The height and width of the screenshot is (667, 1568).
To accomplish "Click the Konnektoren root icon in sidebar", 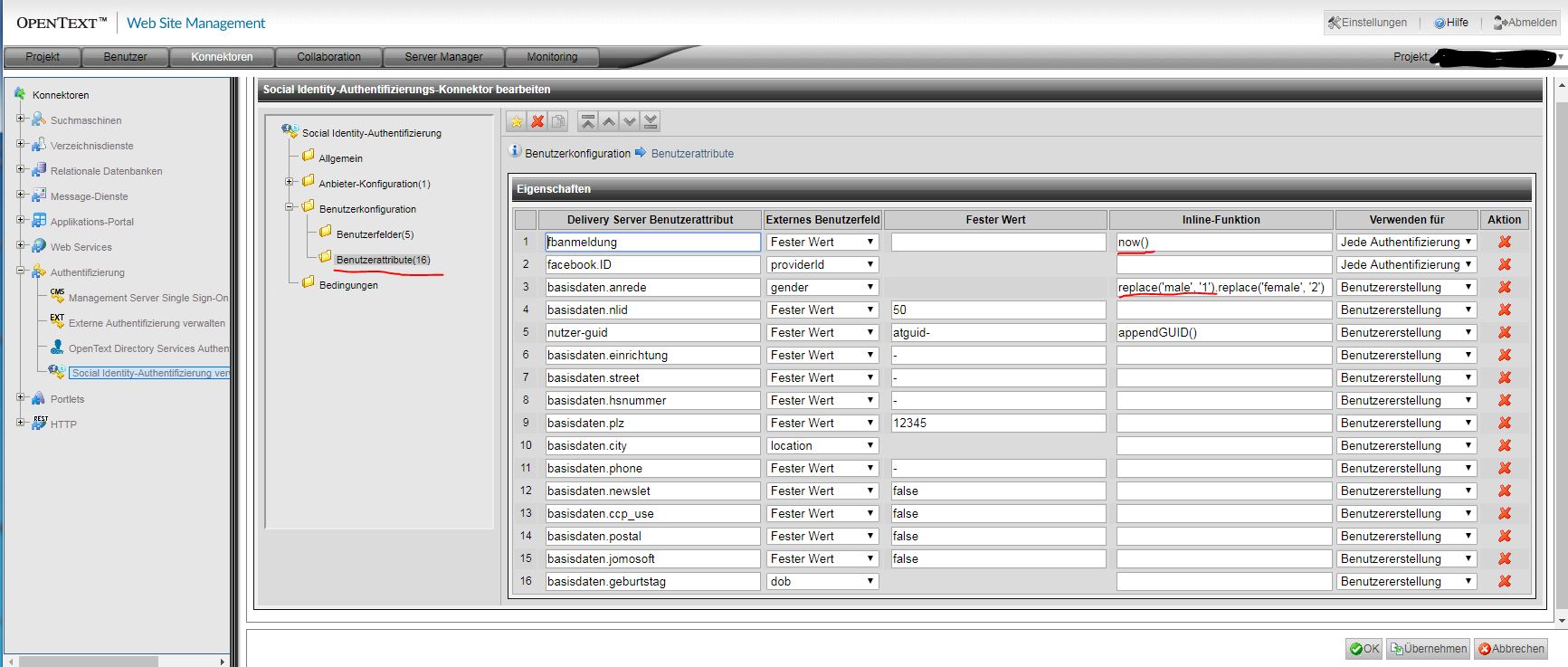I will tap(20, 94).
